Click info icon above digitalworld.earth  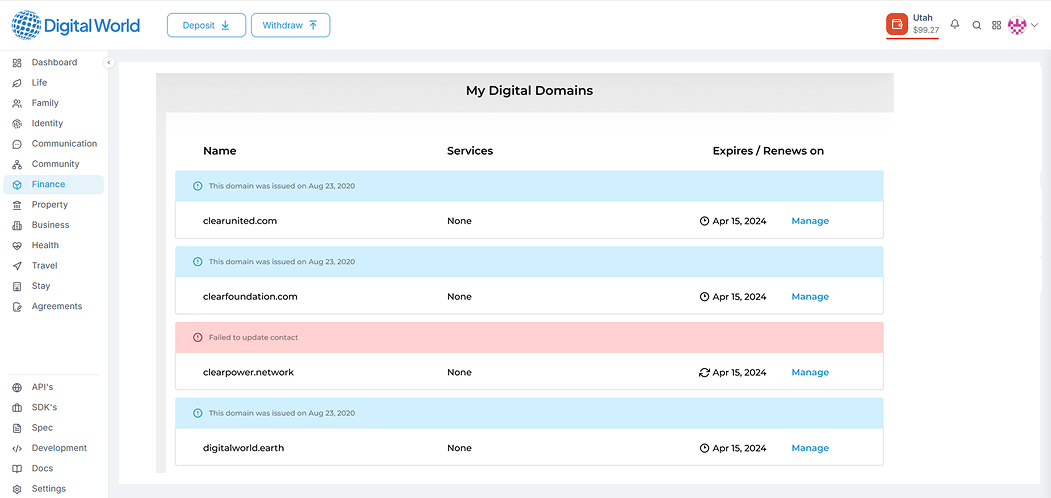[197, 413]
